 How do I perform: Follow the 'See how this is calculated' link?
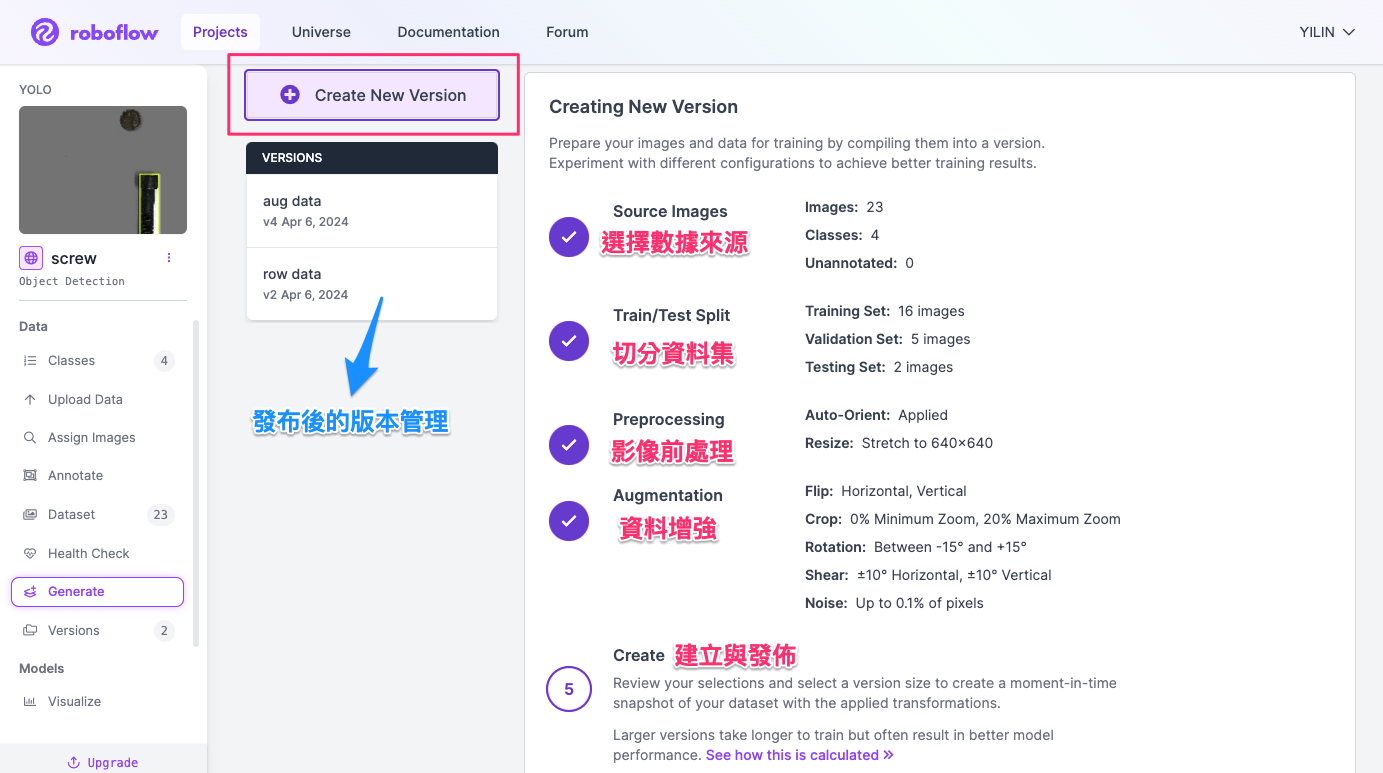[x=799, y=755]
